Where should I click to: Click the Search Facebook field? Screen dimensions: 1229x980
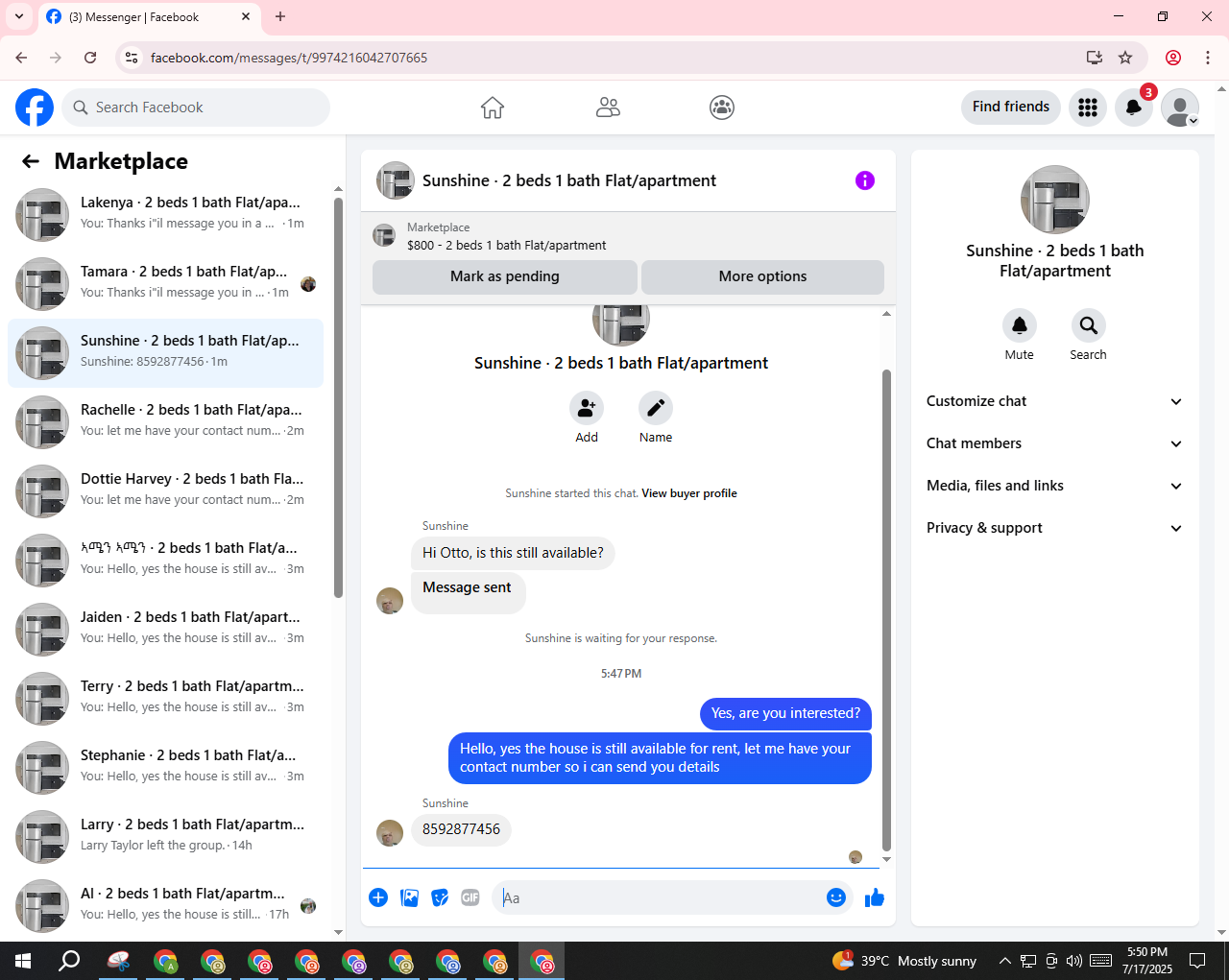[x=196, y=108]
